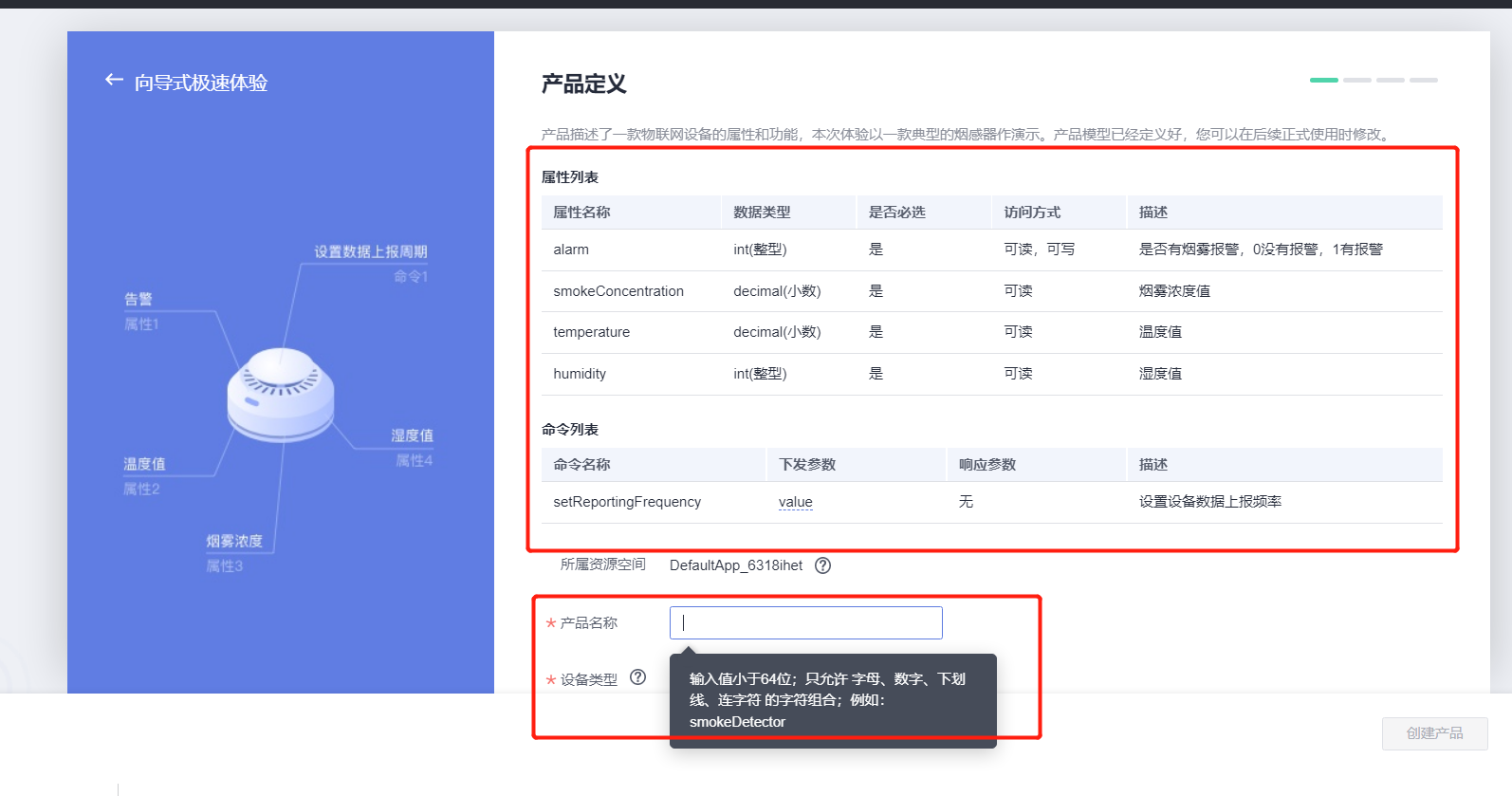Click 设置数据上报周期 label in diagram

(371, 251)
